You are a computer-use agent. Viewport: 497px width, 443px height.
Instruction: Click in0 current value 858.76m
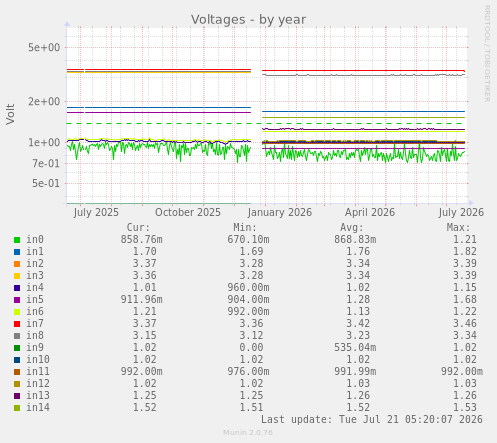pyautogui.click(x=142, y=240)
